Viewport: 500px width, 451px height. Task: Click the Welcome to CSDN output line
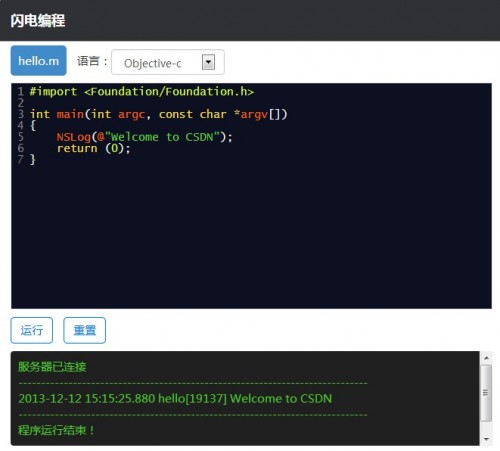click(175, 398)
